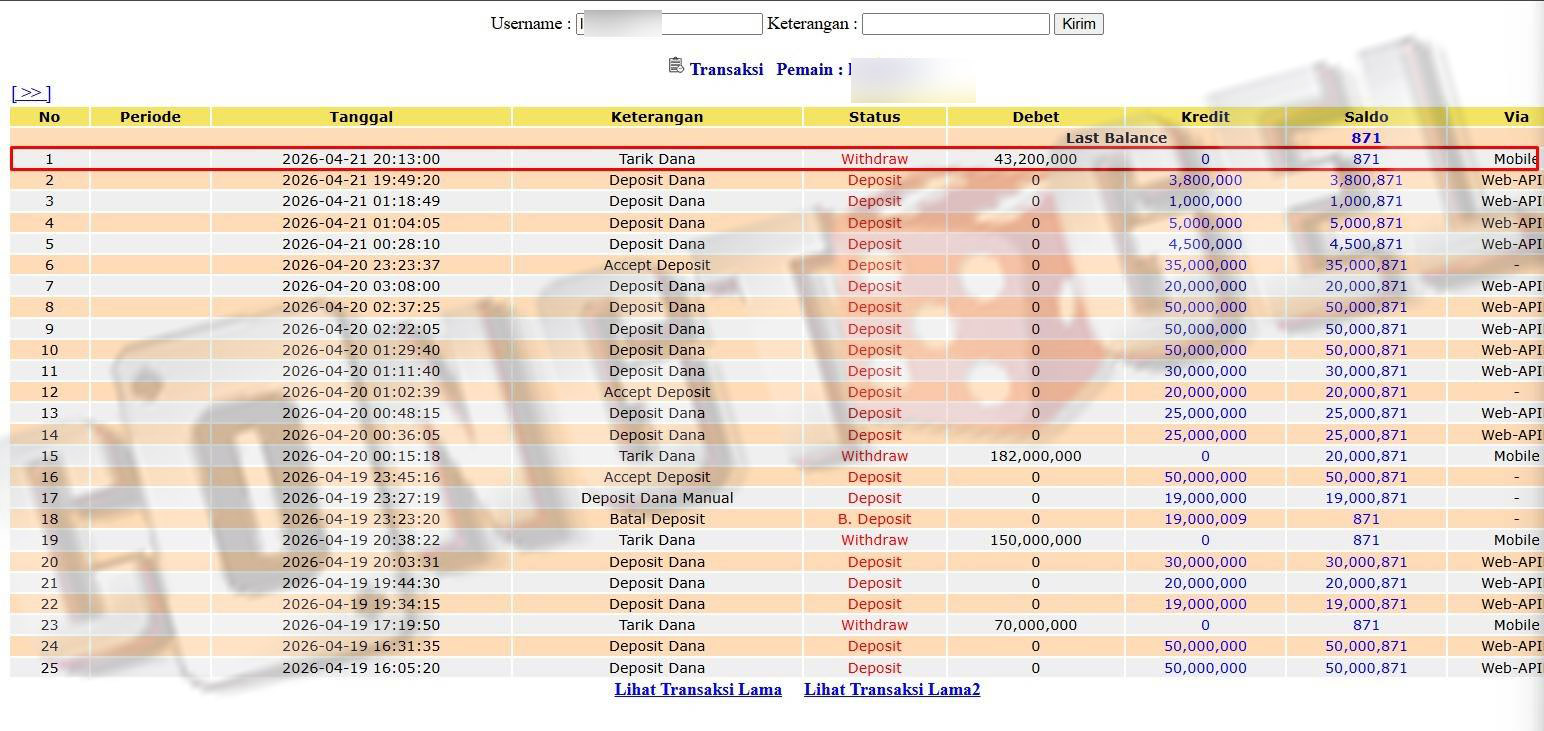Click the Kredit column header

(1205, 117)
